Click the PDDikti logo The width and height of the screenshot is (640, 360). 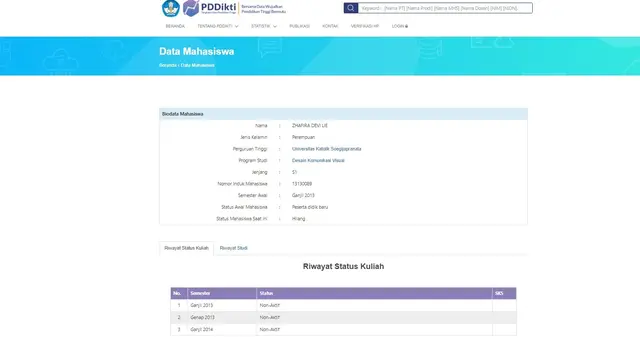pos(210,8)
